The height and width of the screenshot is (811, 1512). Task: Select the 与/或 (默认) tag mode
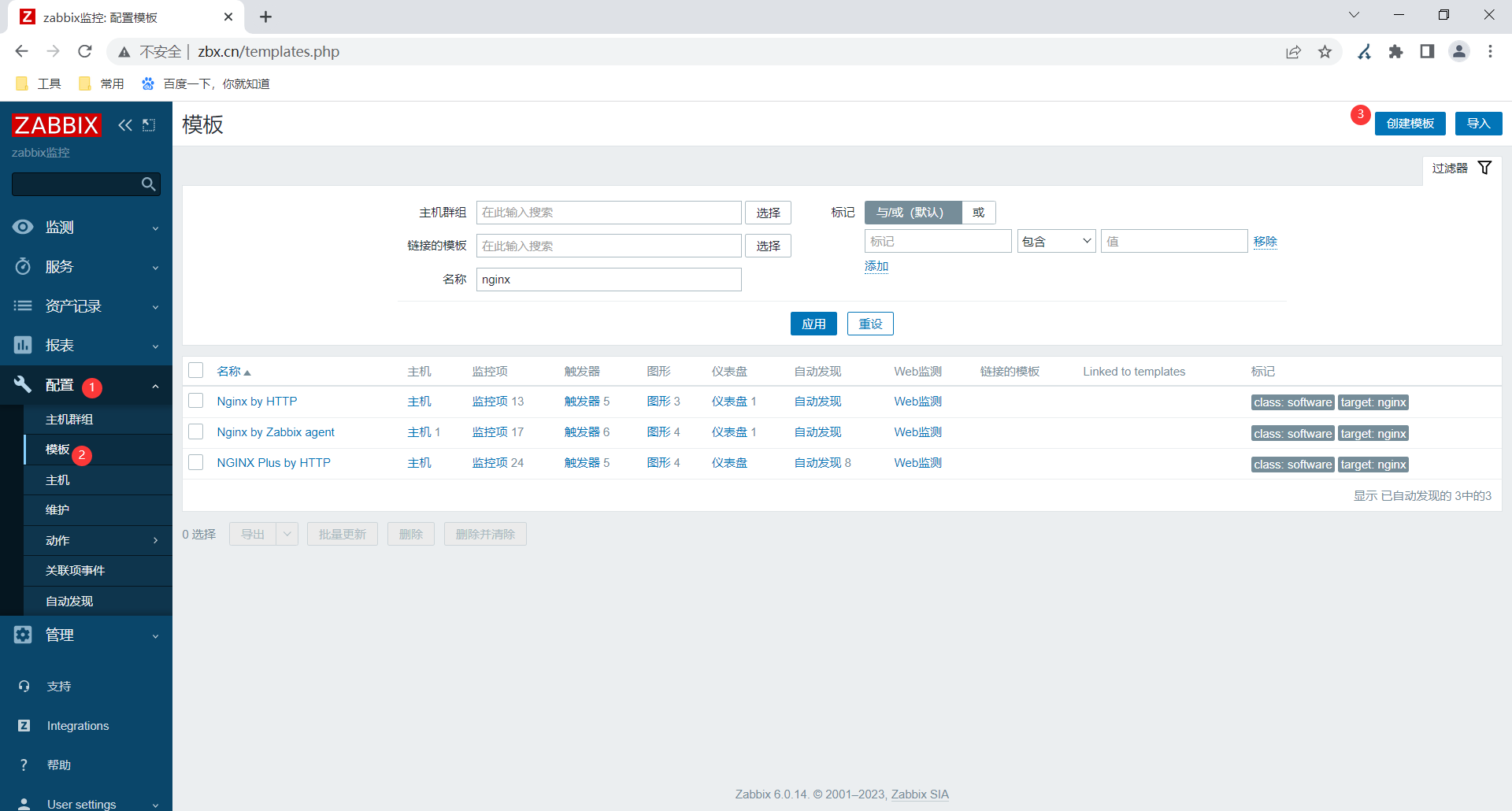point(913,213)
